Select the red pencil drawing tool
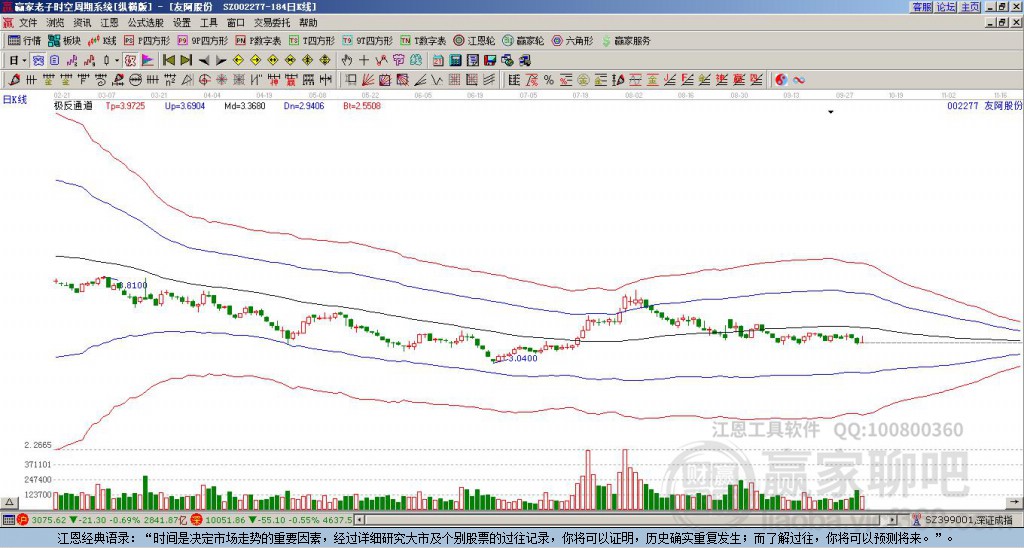This screenshot has width=1024, height=548. (x=14, y=80)
